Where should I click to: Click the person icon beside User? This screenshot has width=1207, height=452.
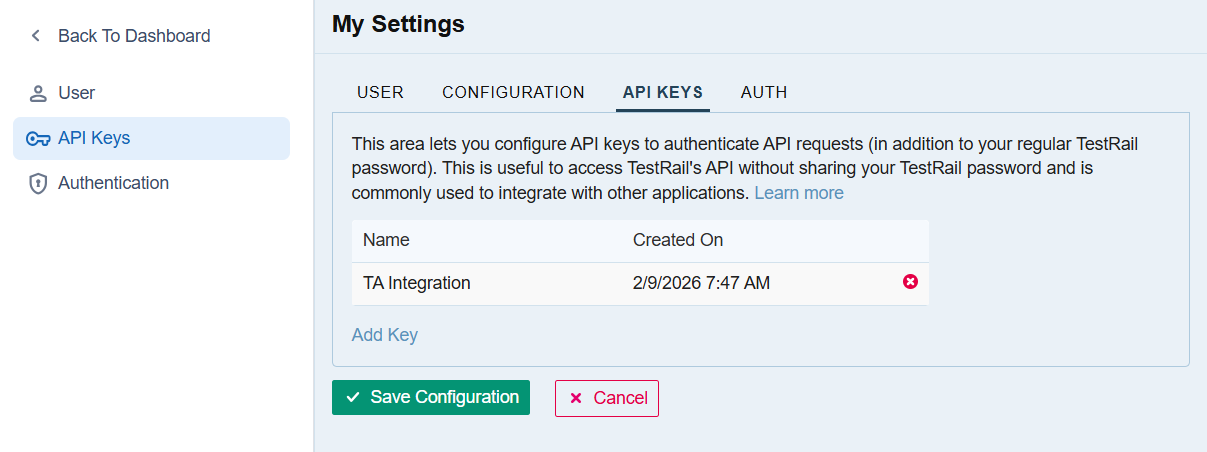click(38, 93)
